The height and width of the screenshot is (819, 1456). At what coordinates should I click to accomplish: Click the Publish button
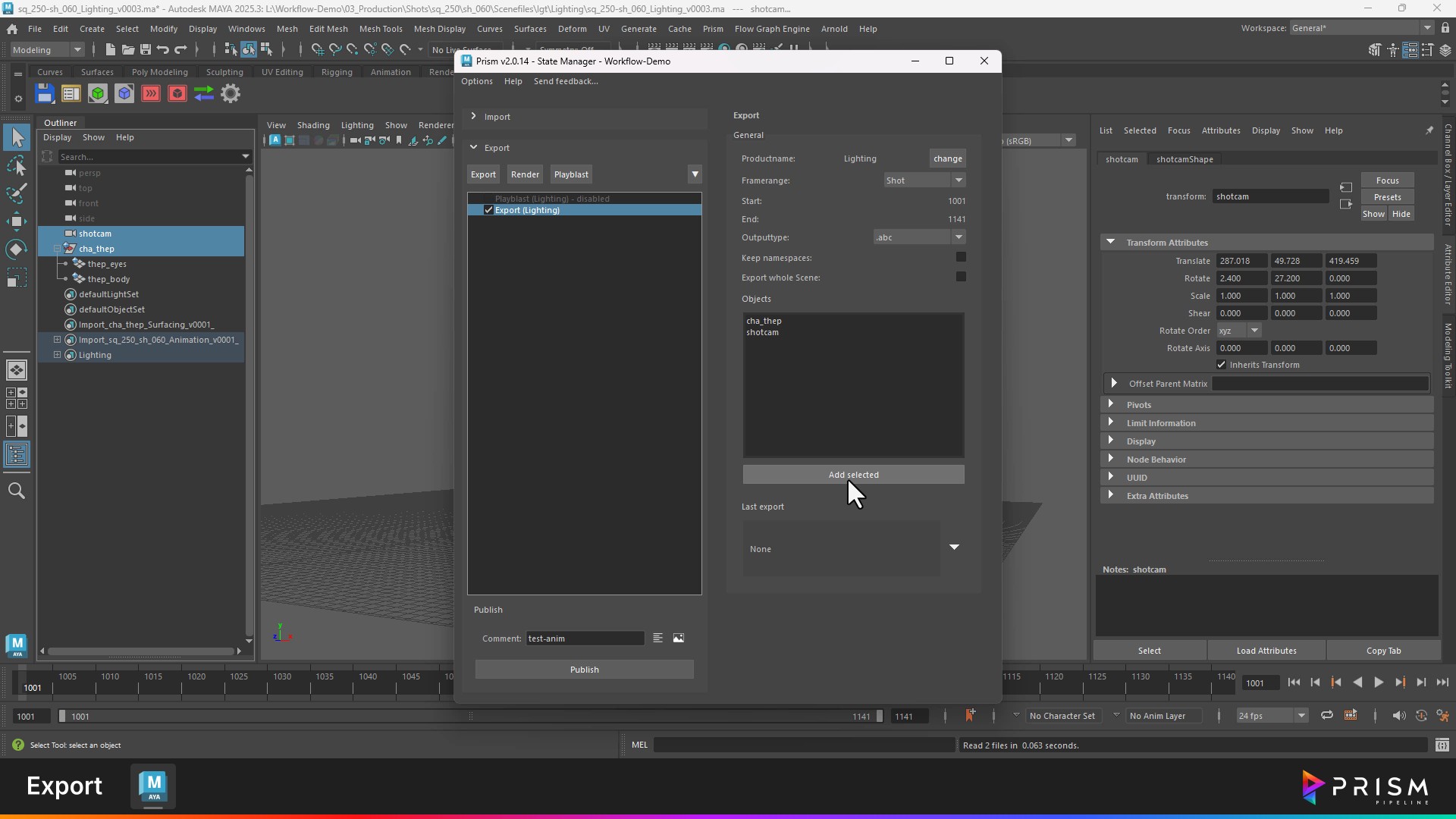[x=585, y=670]
